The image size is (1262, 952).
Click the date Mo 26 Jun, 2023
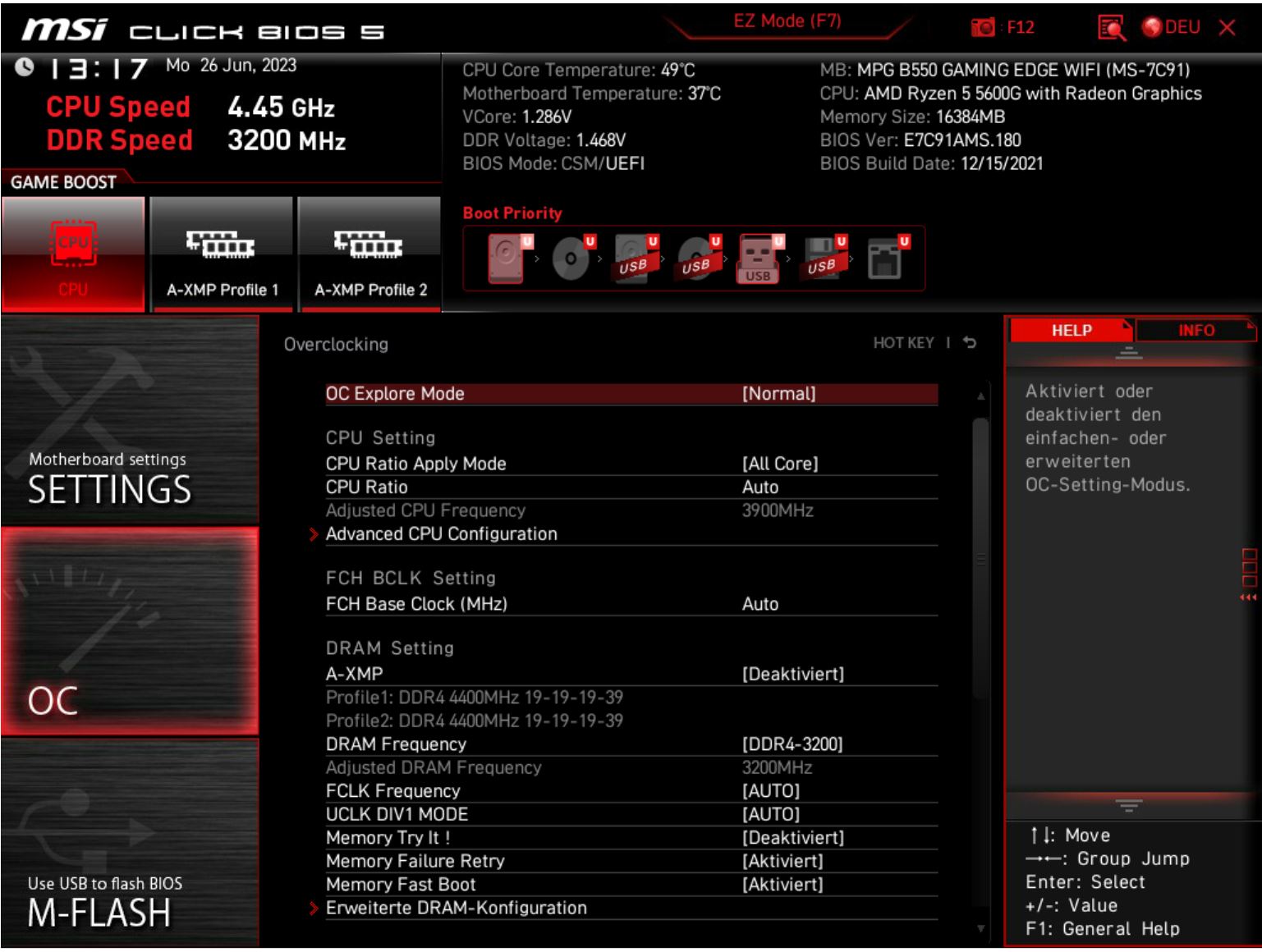click(231, 66)
